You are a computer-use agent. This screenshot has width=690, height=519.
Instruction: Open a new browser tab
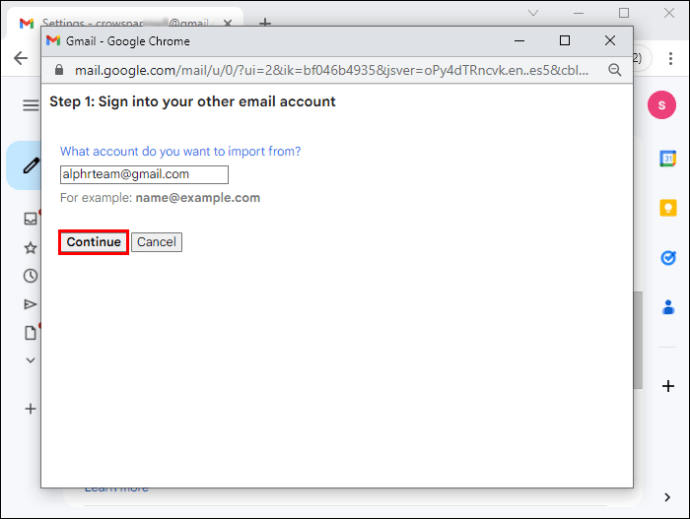[x=265, y=22]
